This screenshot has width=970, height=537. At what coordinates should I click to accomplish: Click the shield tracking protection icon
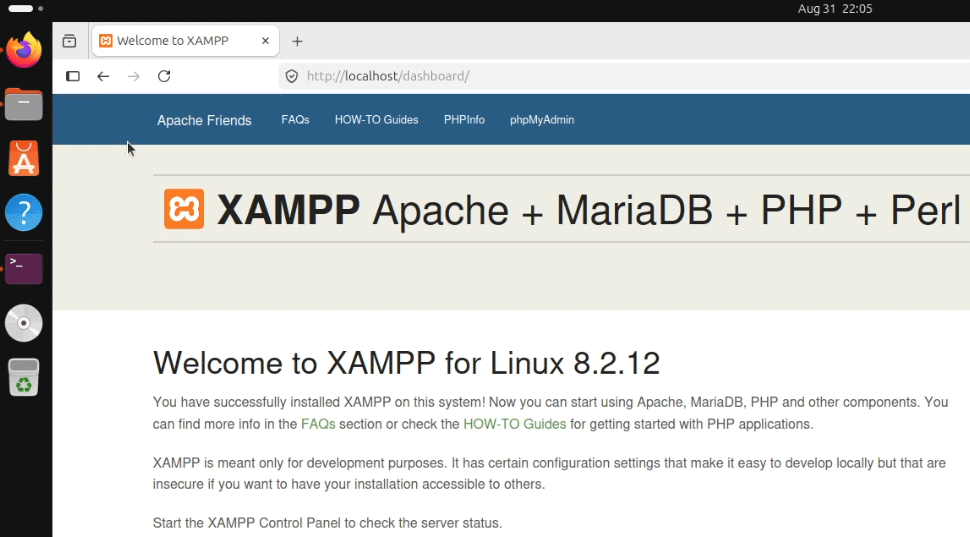coord(291,76)
